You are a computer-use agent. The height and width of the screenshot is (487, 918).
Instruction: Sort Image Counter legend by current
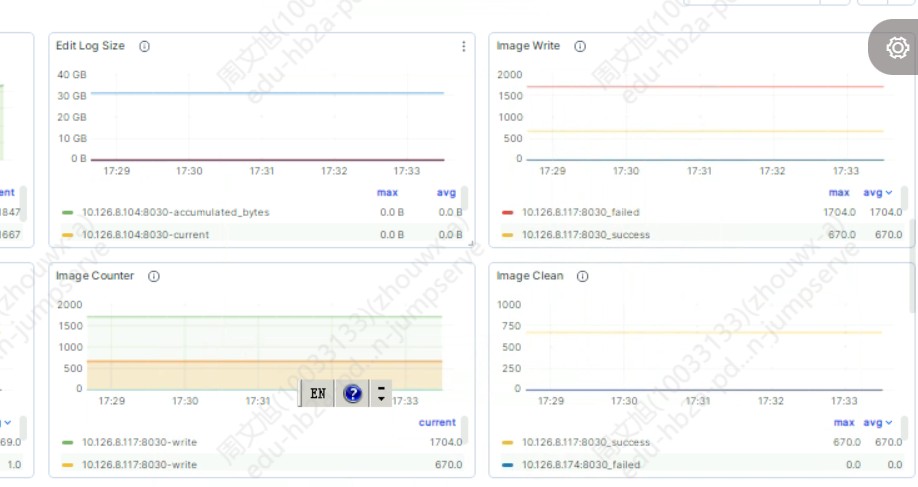coord(437,423)
